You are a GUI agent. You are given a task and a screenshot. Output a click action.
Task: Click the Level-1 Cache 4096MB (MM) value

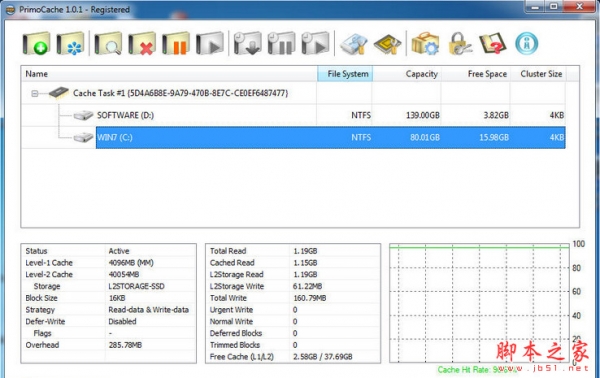pyautogui.click(x=131, y=263)
